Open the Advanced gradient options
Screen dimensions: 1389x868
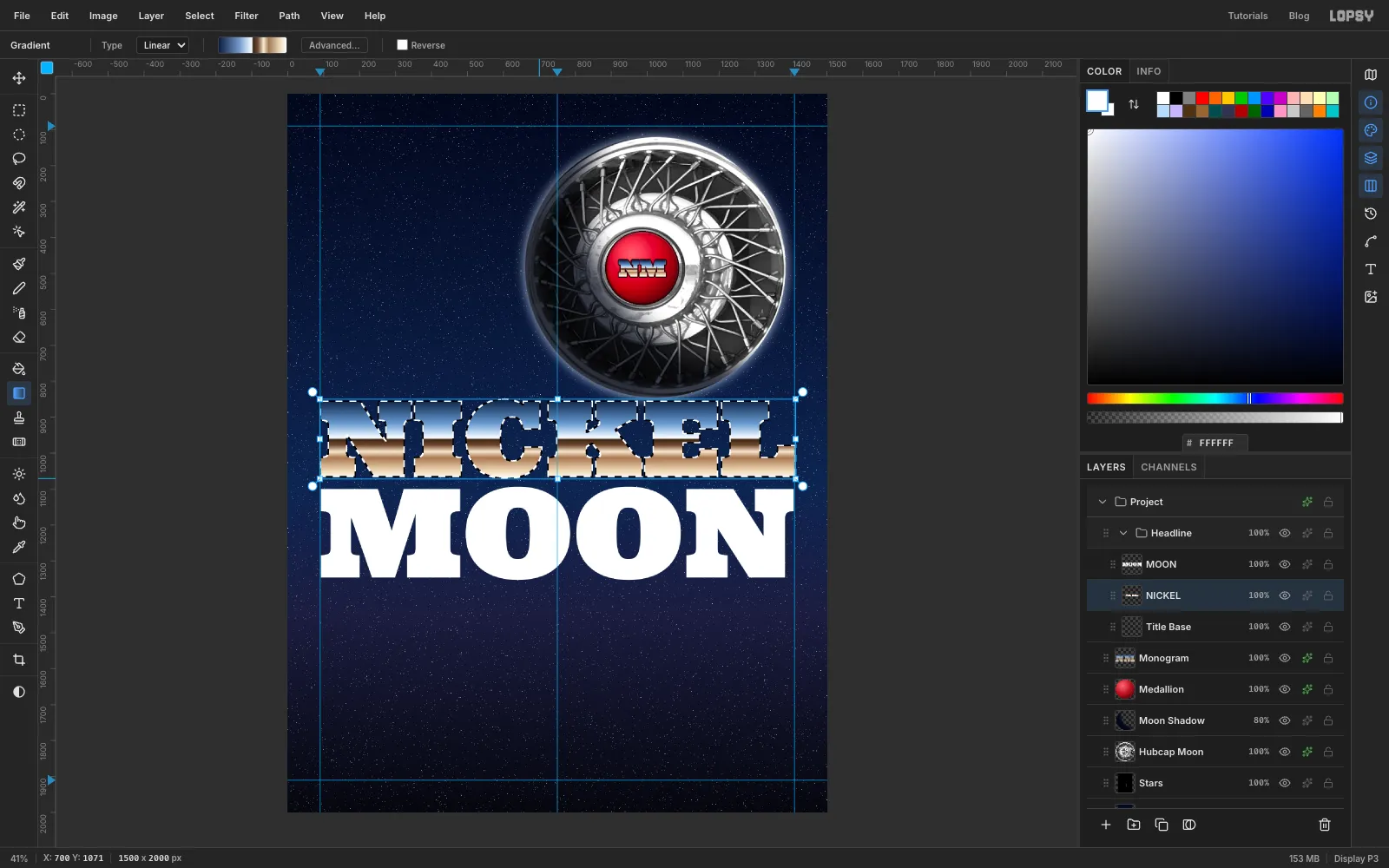[x=334, y=45]
